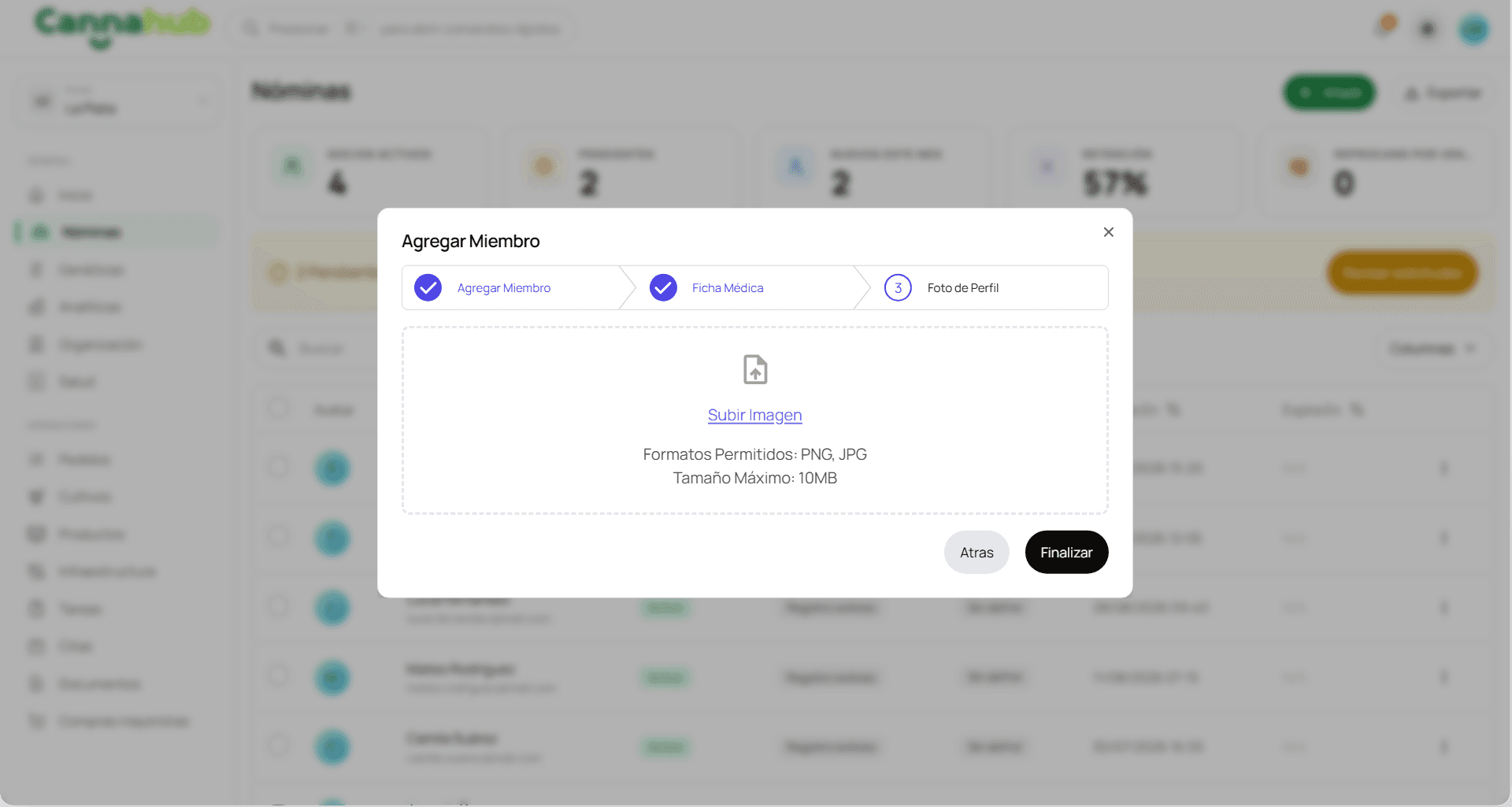Expand the club selector dropdown in sidebar
Screen dimensions: 1512x807
click(118, 101)
